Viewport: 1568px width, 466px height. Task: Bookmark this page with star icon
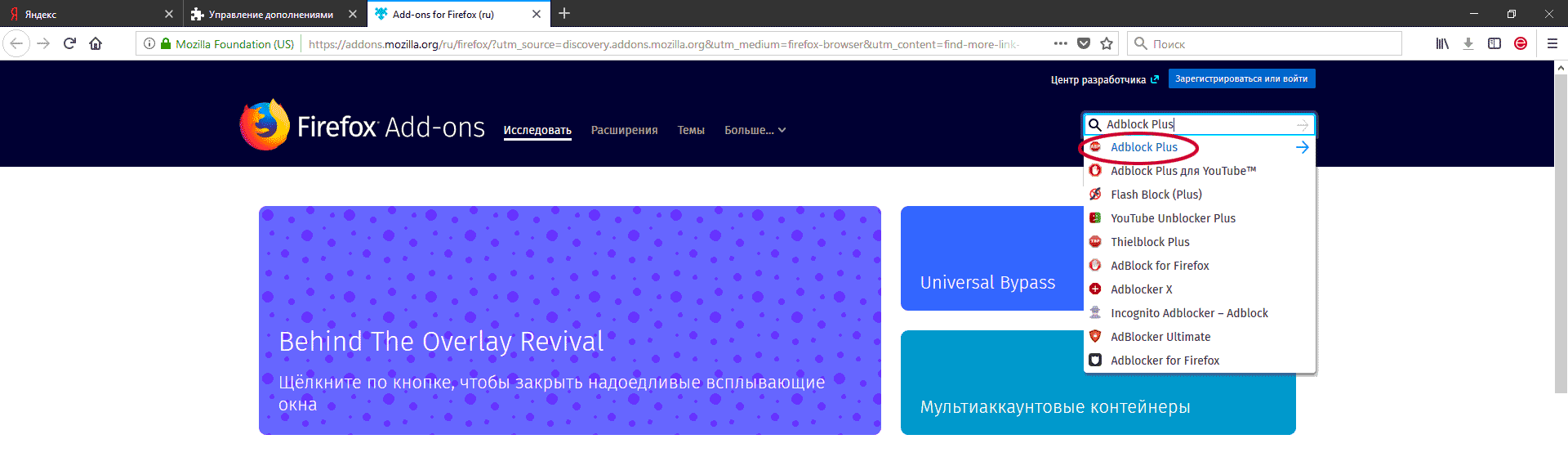[x=1107, y=44]
